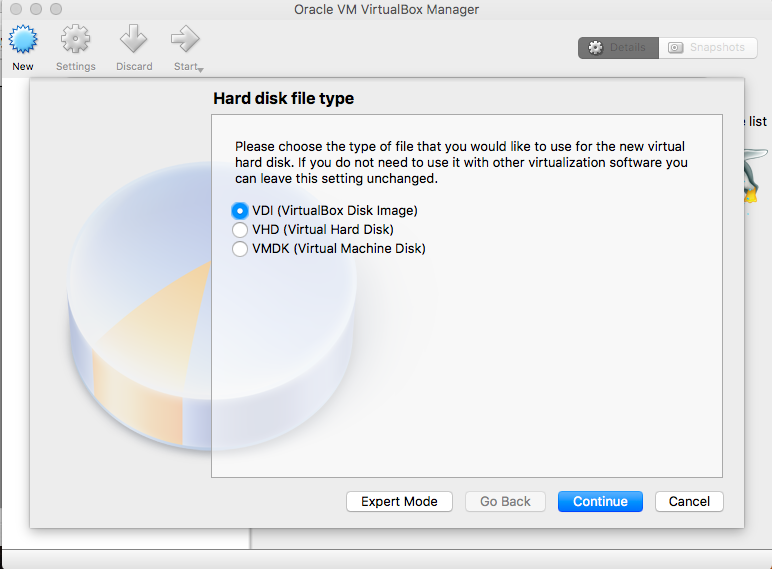Switch to the Details view tab

click(618, 48)
